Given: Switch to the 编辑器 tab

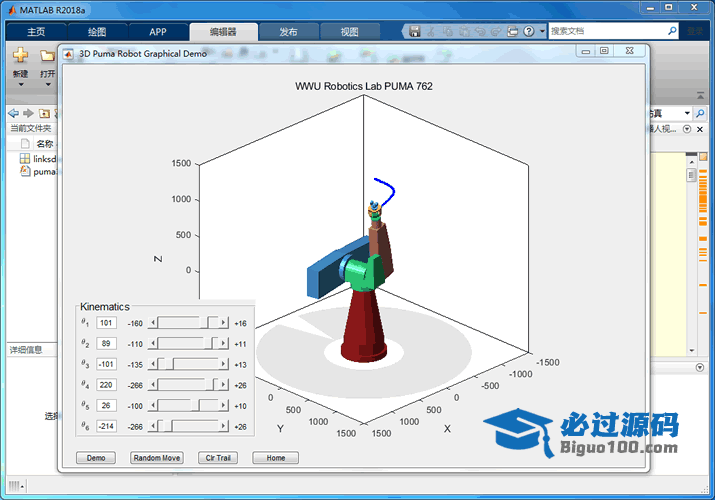Looking at the screenshot, I should coord(223,32).
